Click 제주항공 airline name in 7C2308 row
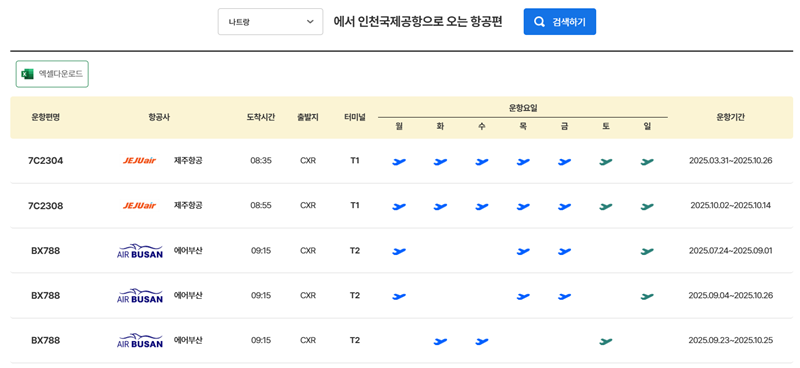Image resolution: width=800 pixels, height=368 pixels. [188, 205]
